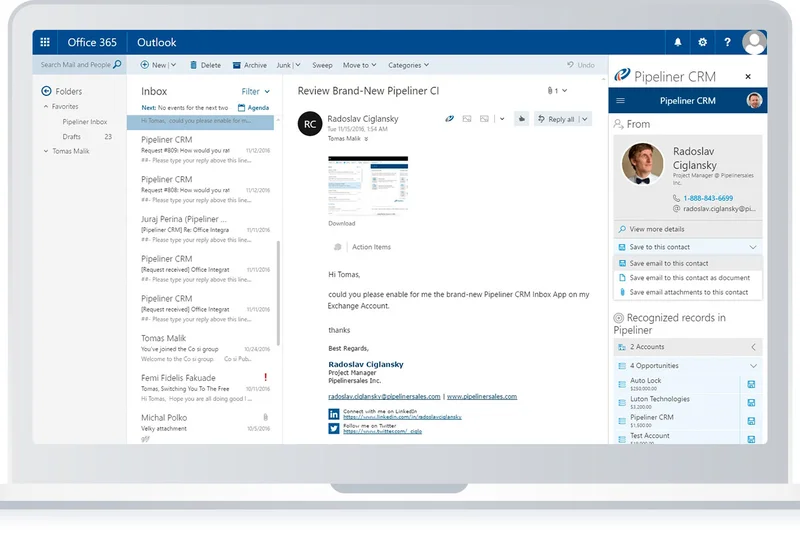
Task: Call phone number 1-888-843-6699
Action: tap(708, 198)
